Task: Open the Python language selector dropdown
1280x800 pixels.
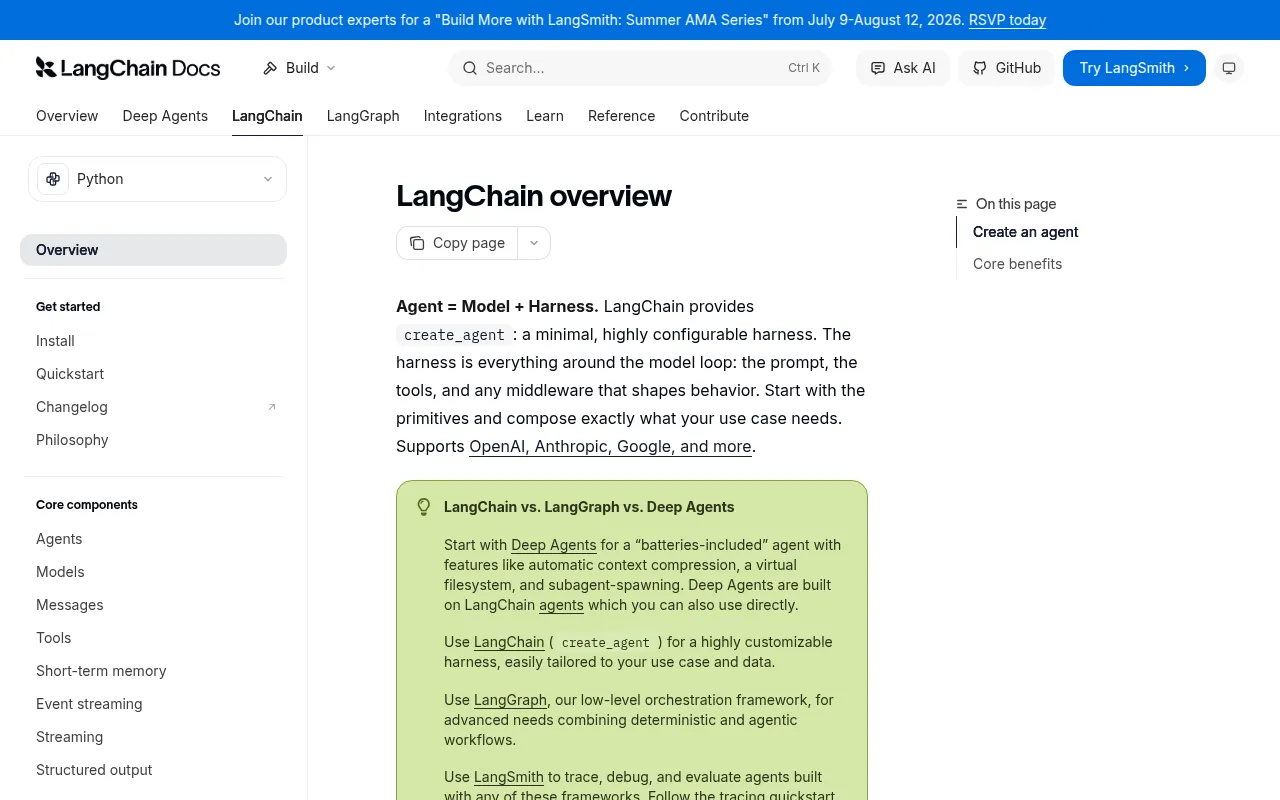Action: [x=157, y=179]
